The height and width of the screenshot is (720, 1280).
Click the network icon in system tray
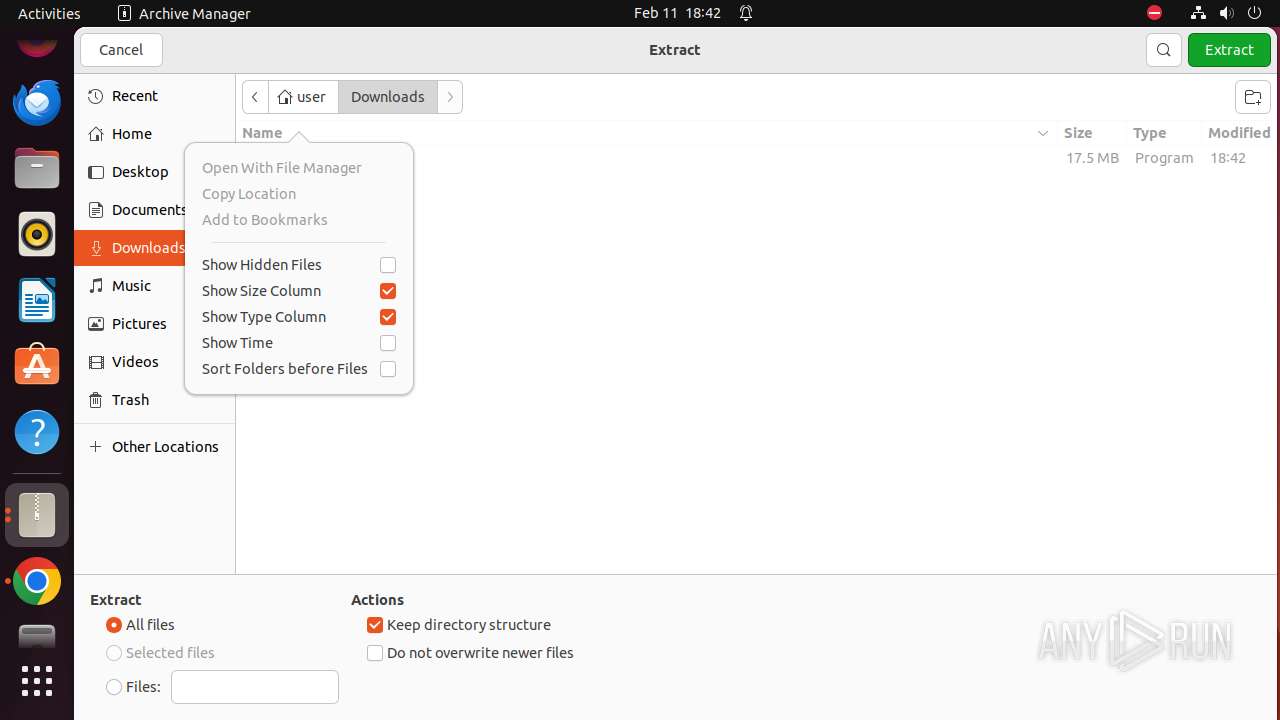[x=1198, y=13]
